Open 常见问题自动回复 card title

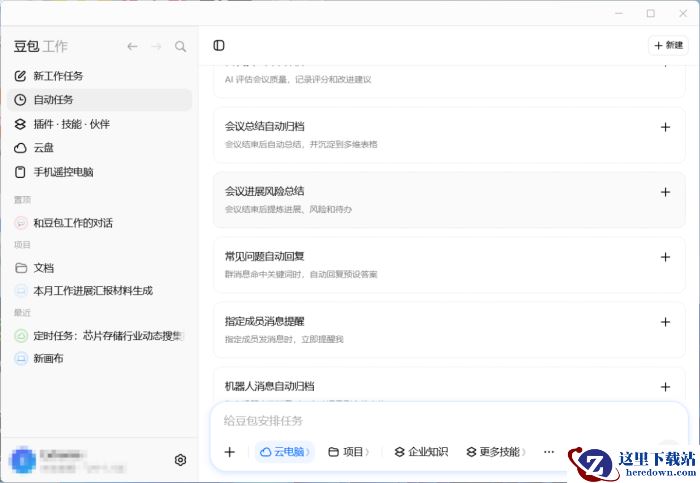point(264,256)
